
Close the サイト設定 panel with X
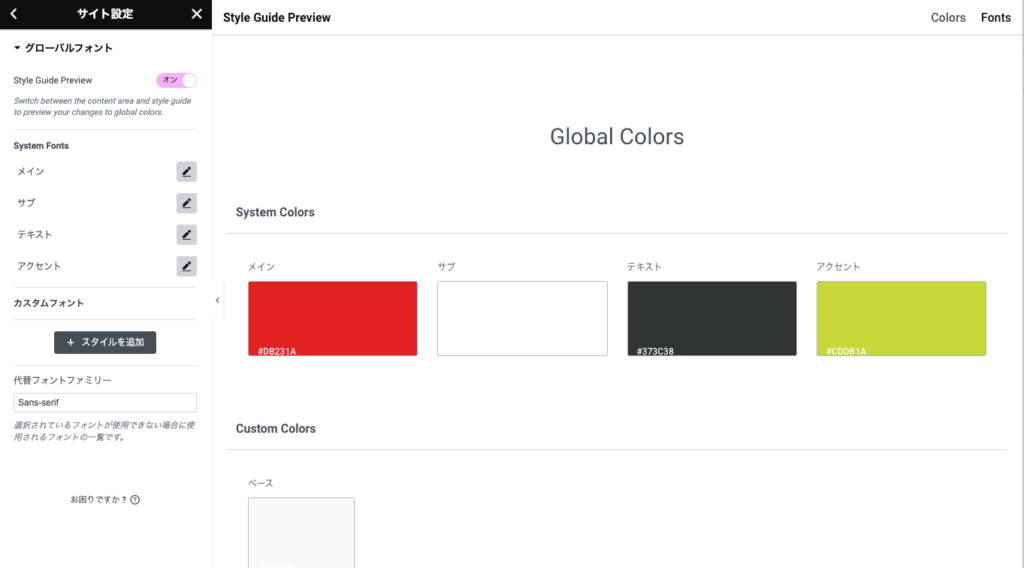tap(196, 14)
